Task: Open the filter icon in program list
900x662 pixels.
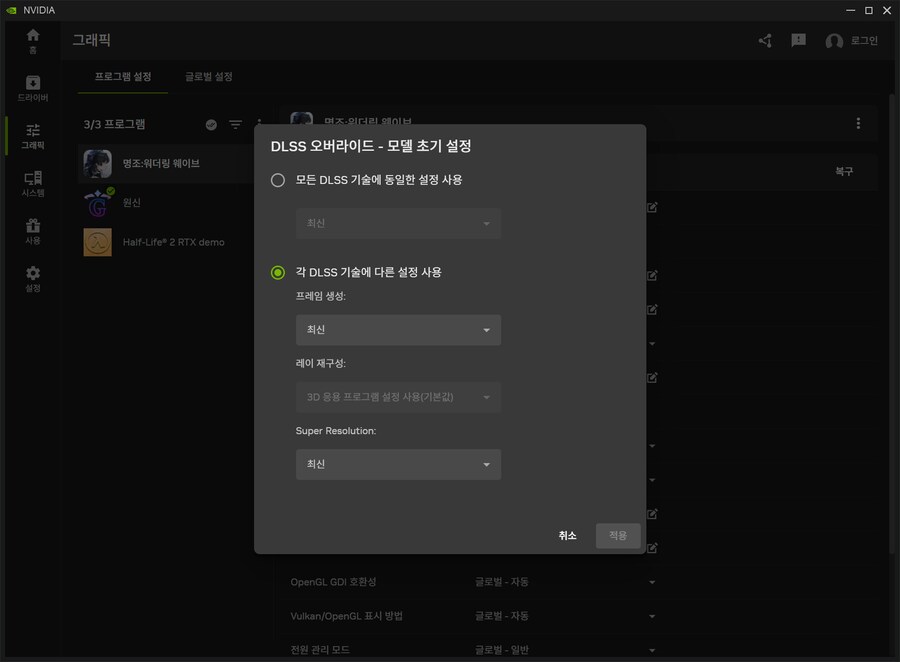Action: coord(235,125)
